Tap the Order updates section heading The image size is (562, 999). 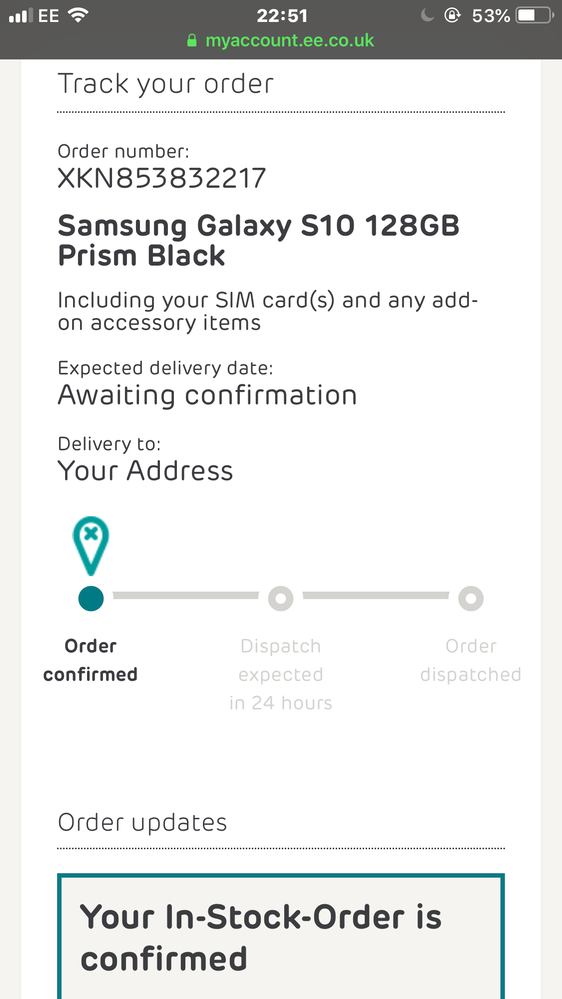(142, 823)
